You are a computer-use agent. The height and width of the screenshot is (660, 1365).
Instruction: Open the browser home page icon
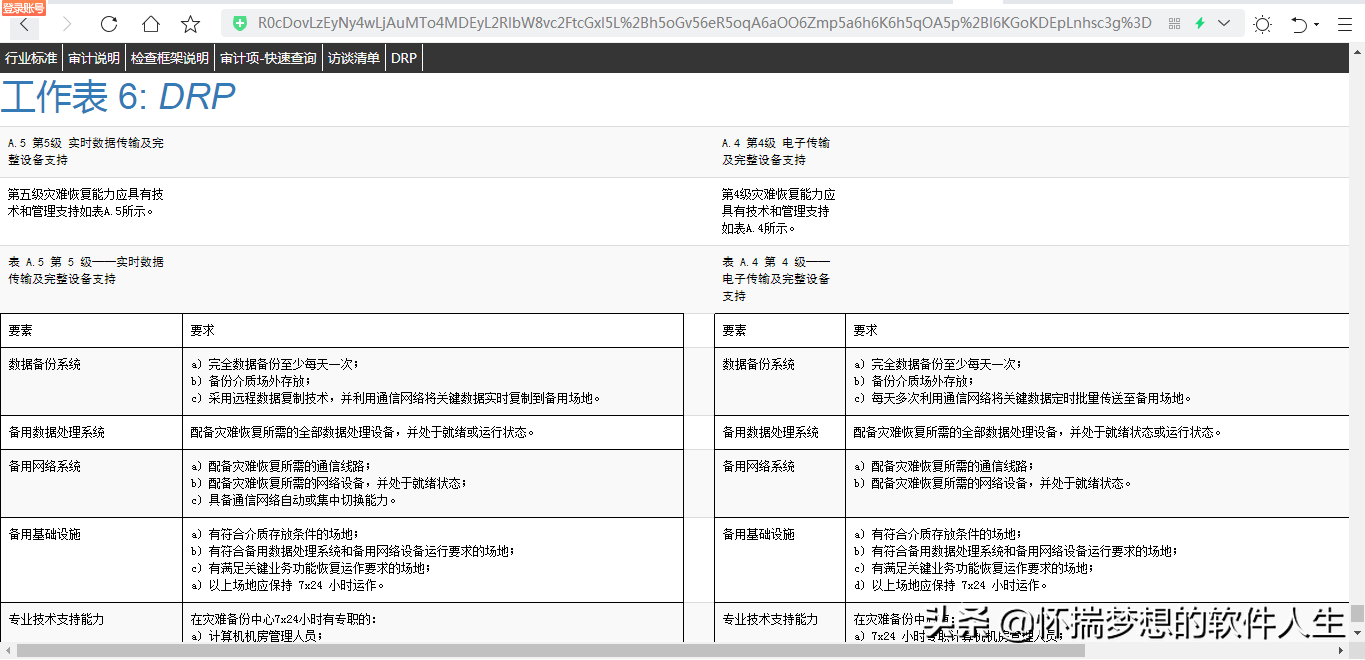pos(150,23)
